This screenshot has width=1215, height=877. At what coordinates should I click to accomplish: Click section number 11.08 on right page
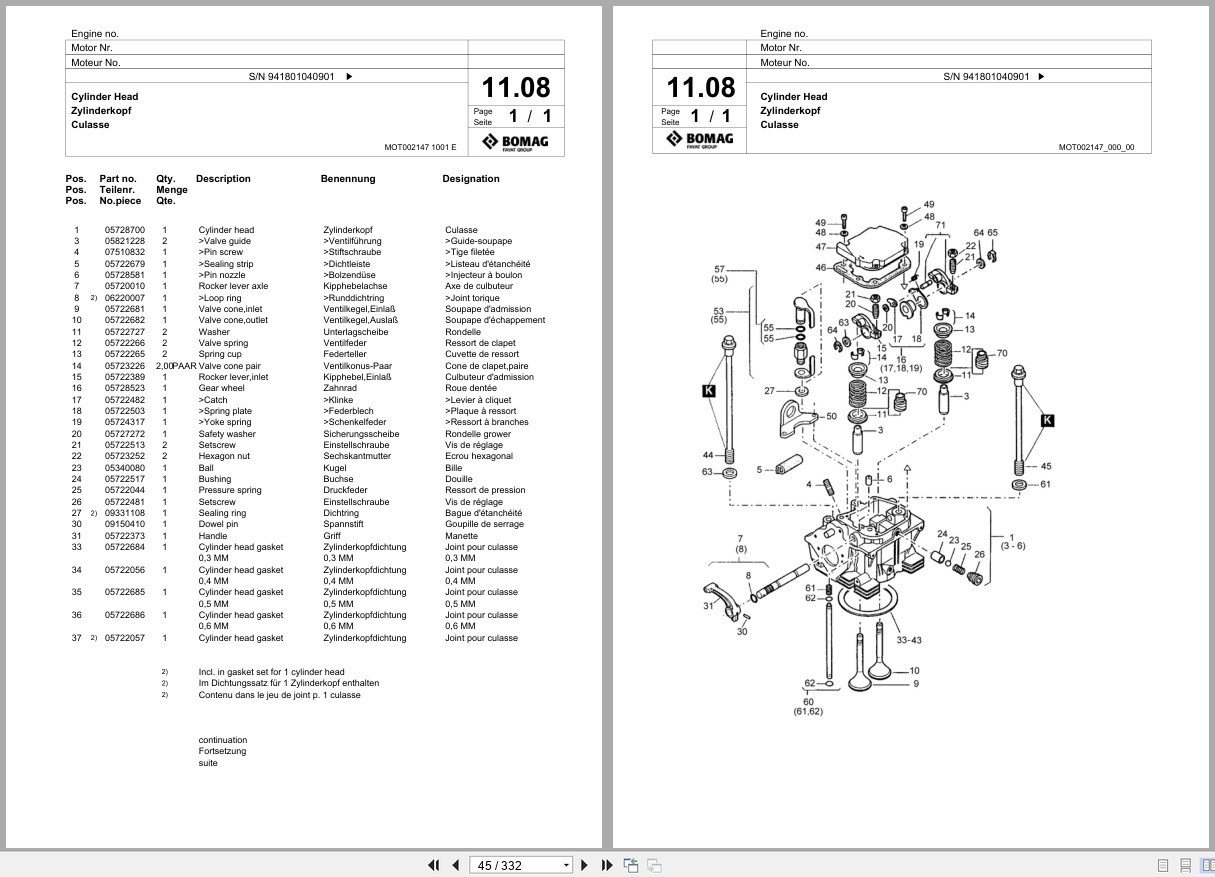coord(701,87)
